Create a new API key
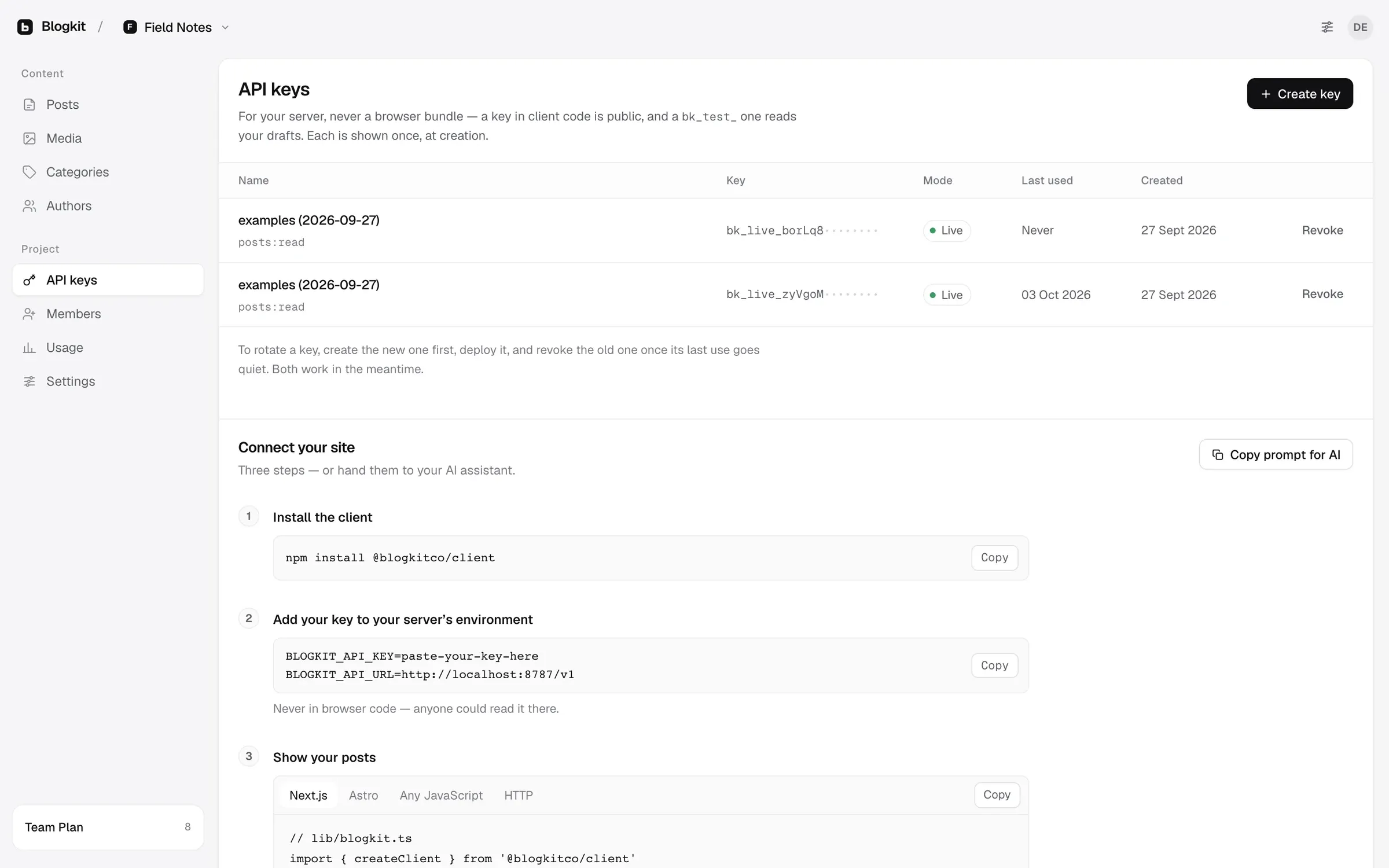Viewport: 1389px width, 868px height. [1300, 94]
